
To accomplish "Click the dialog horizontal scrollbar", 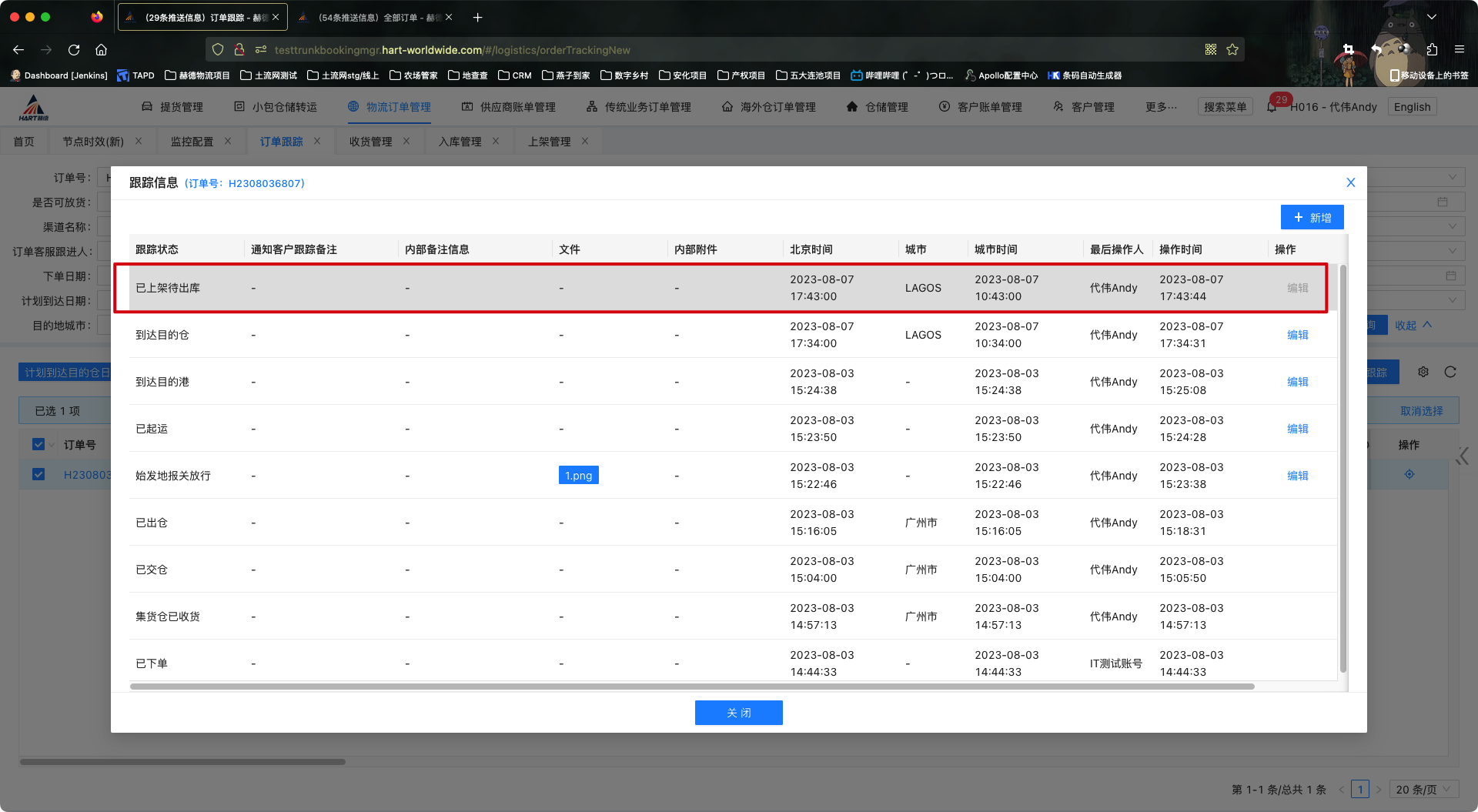I will click(691, 686).
